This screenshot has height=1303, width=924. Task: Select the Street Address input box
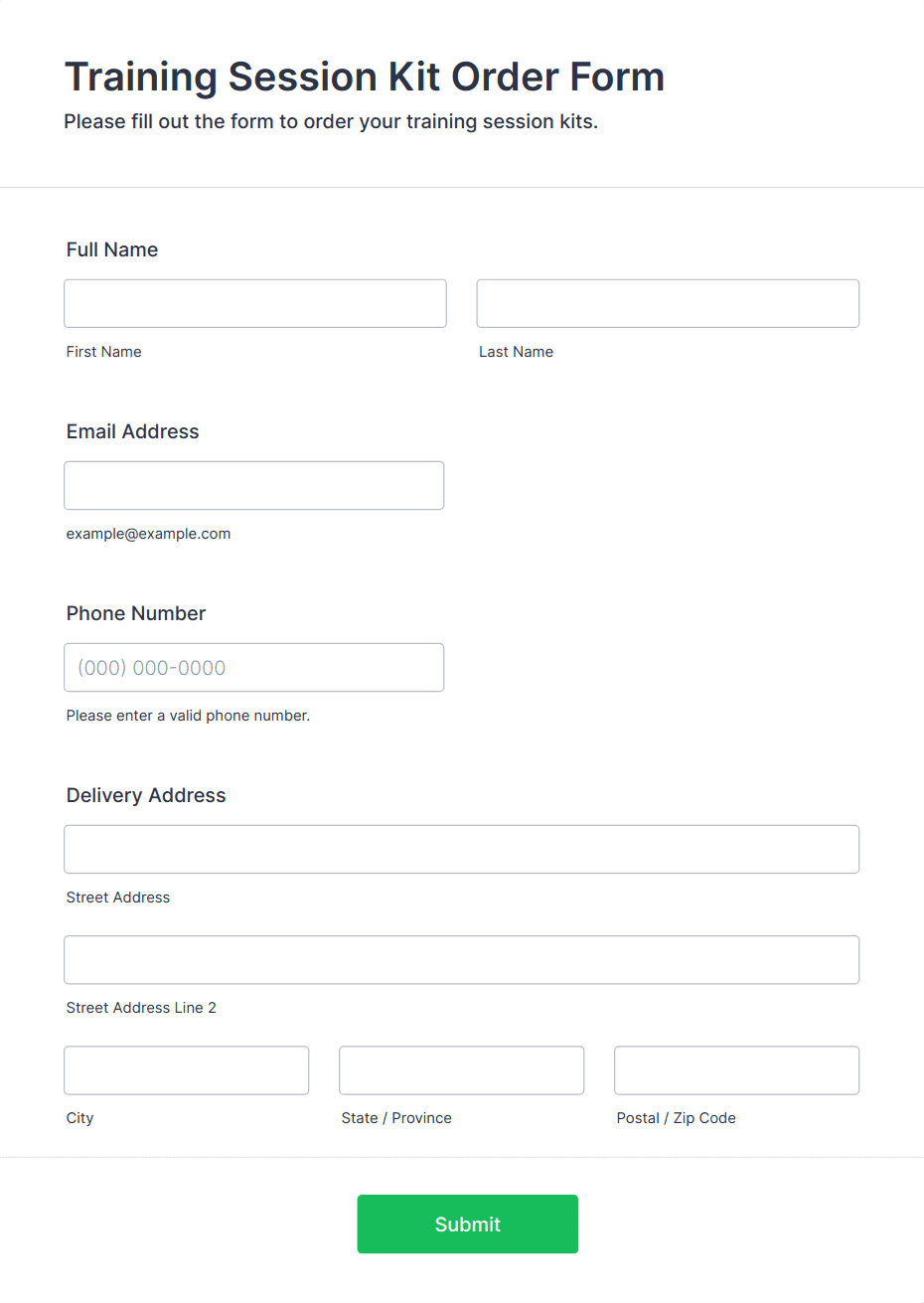tap(462, 849)
